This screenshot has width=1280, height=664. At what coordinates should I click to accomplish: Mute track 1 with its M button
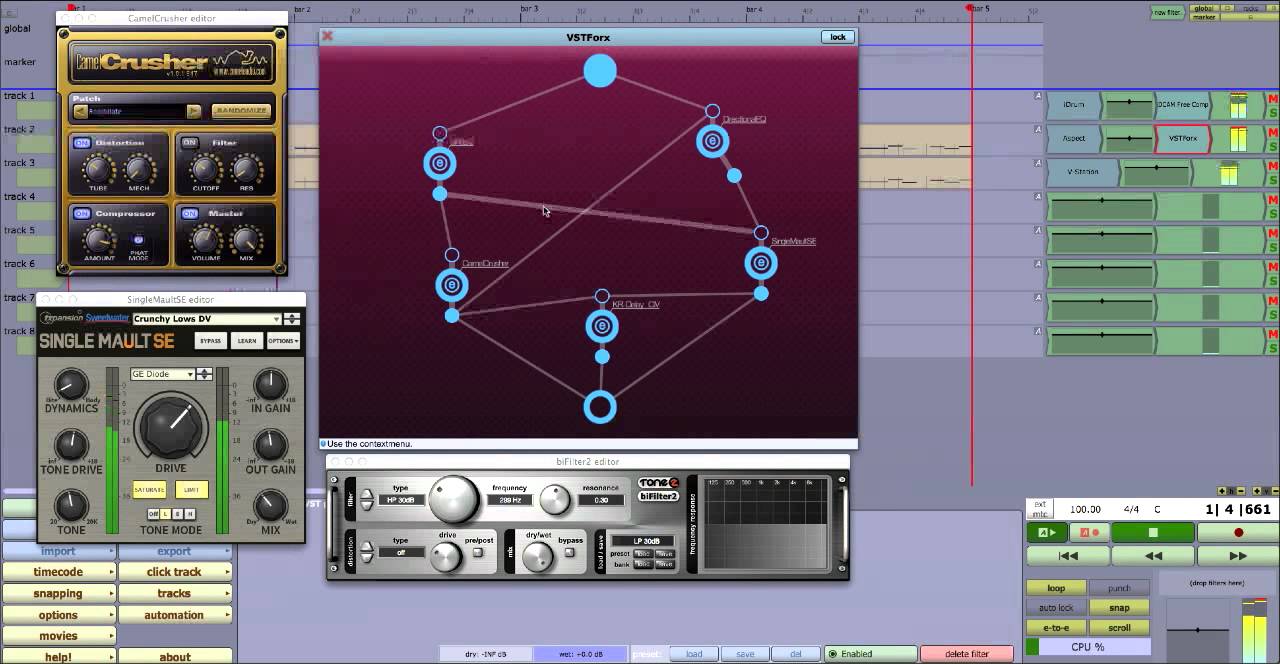(1273, 99)
